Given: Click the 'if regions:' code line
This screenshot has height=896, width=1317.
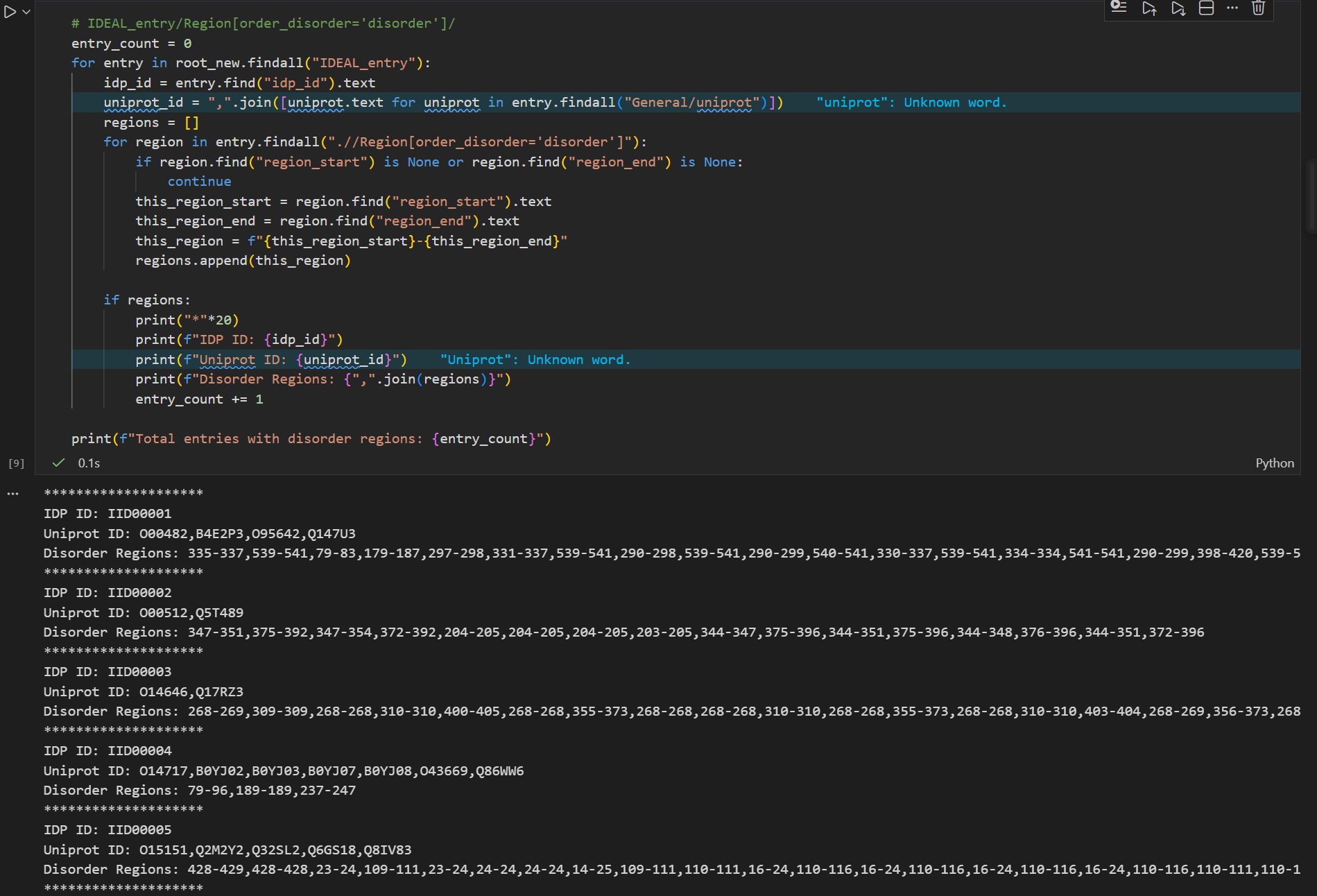Looking at the screenshot, I should point(147,300).
